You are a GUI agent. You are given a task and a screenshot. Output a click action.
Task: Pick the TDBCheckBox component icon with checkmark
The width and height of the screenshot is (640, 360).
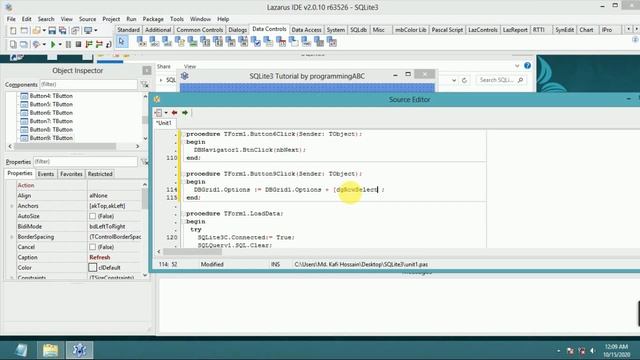tap(256, 41)
